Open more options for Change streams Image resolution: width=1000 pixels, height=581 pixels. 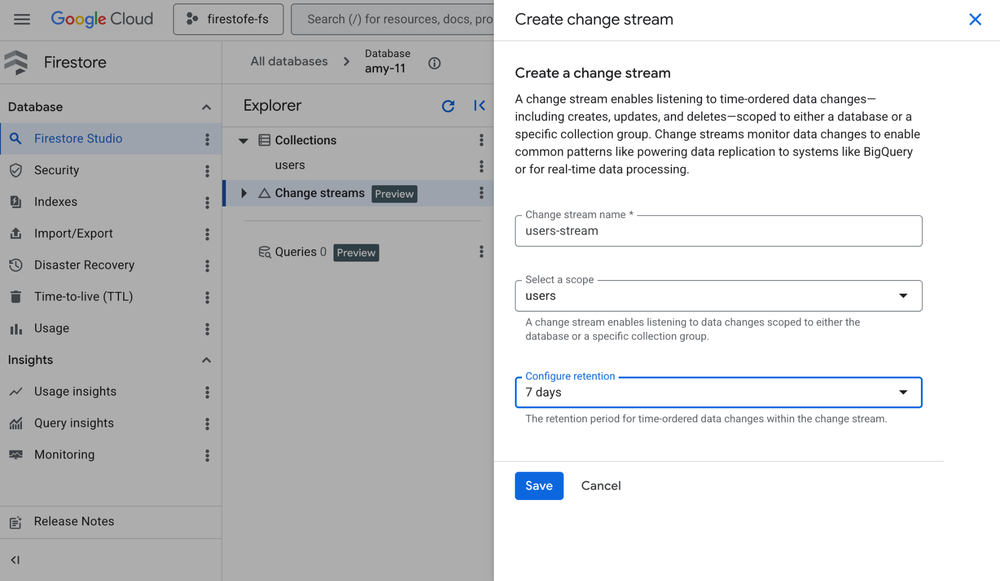click(x=482, y=193)
